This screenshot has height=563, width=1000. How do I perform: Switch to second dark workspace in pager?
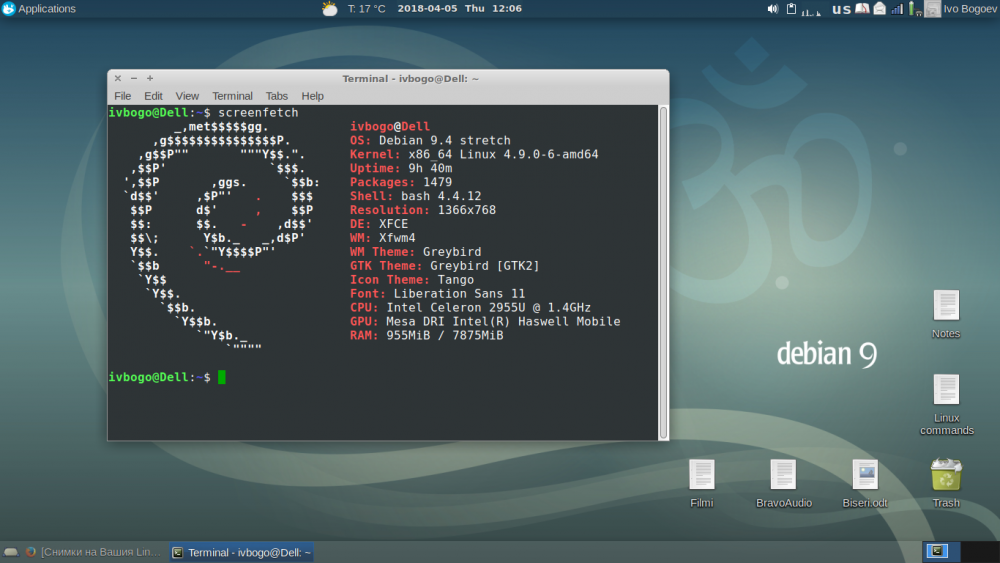(x=979, y=551)
